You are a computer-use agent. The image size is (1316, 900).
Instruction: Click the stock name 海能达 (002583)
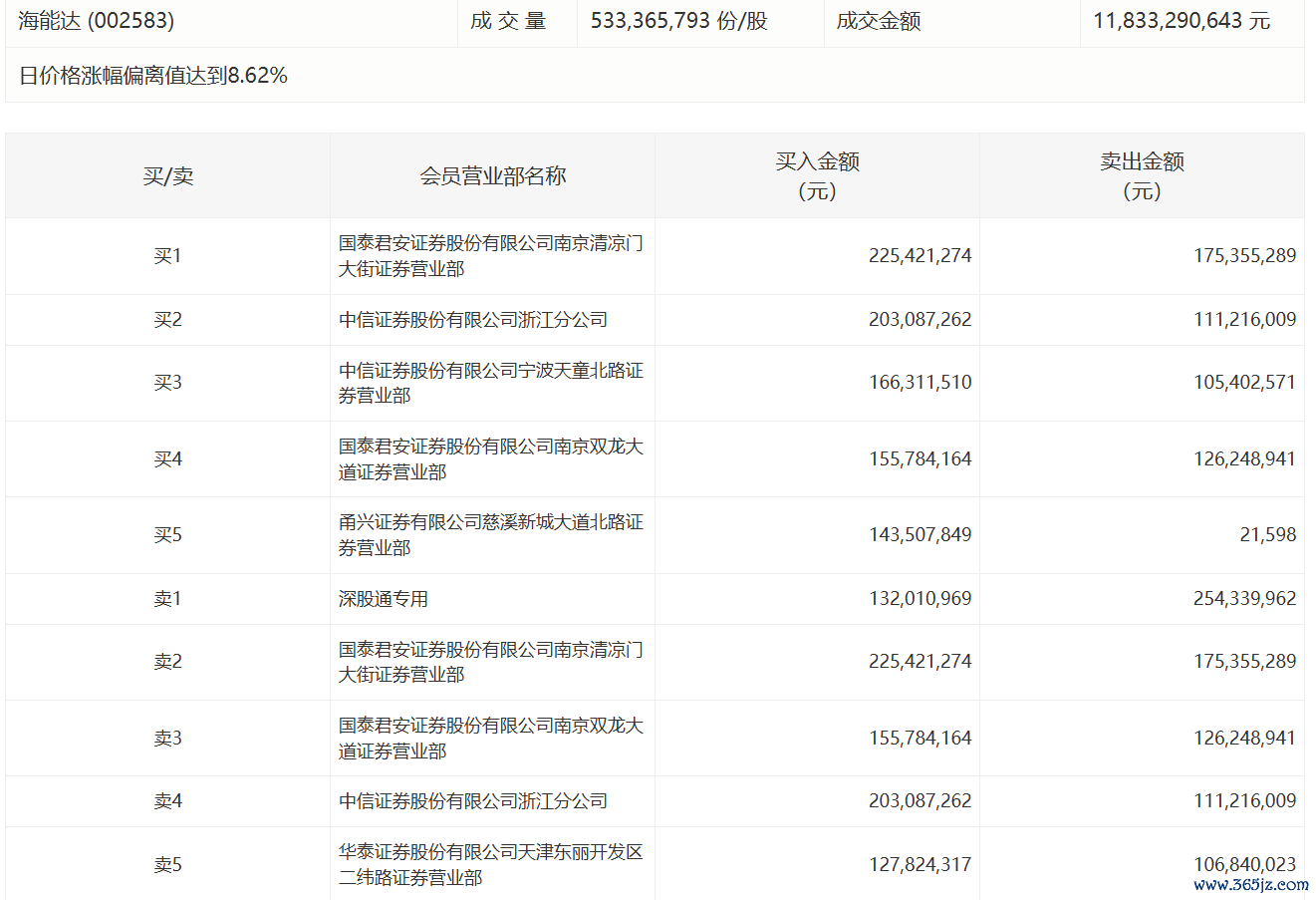coord(97,21)
